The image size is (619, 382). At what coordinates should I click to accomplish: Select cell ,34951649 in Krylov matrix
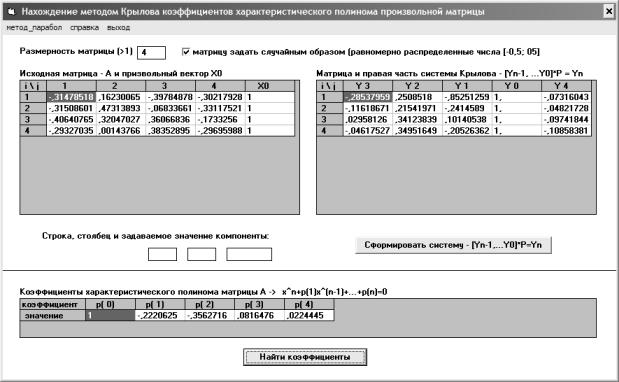418,131
